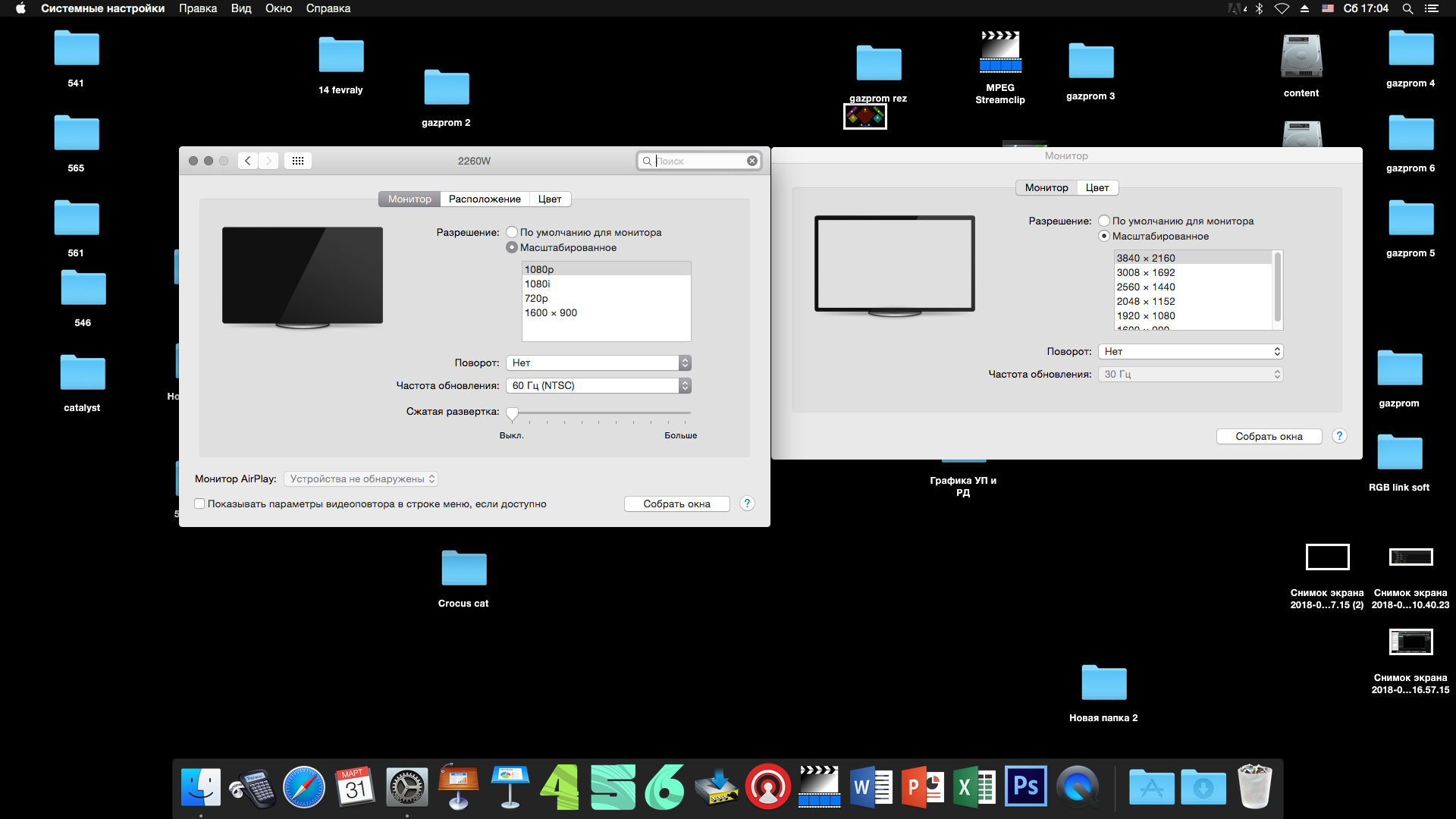
Task: Open the 60 Гц (NTSC) refresh rate dropdown
Action: point(598,385)
